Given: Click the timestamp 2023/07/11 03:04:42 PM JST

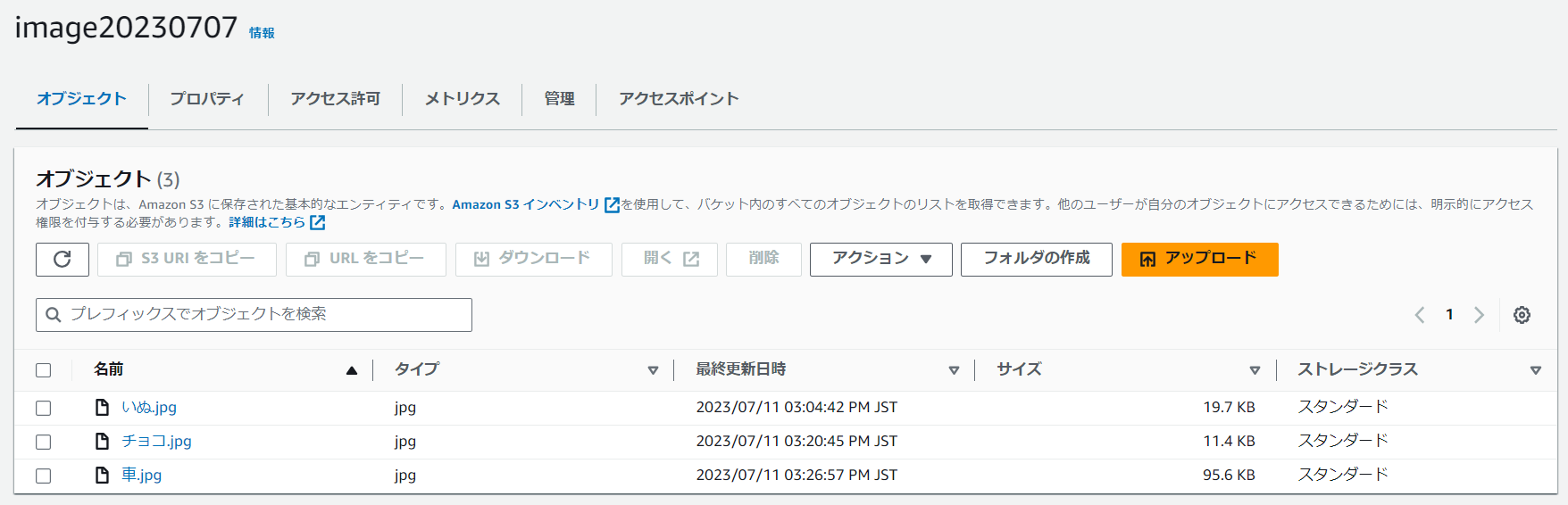Looking at the screenshot, I should tap(797, 408).
